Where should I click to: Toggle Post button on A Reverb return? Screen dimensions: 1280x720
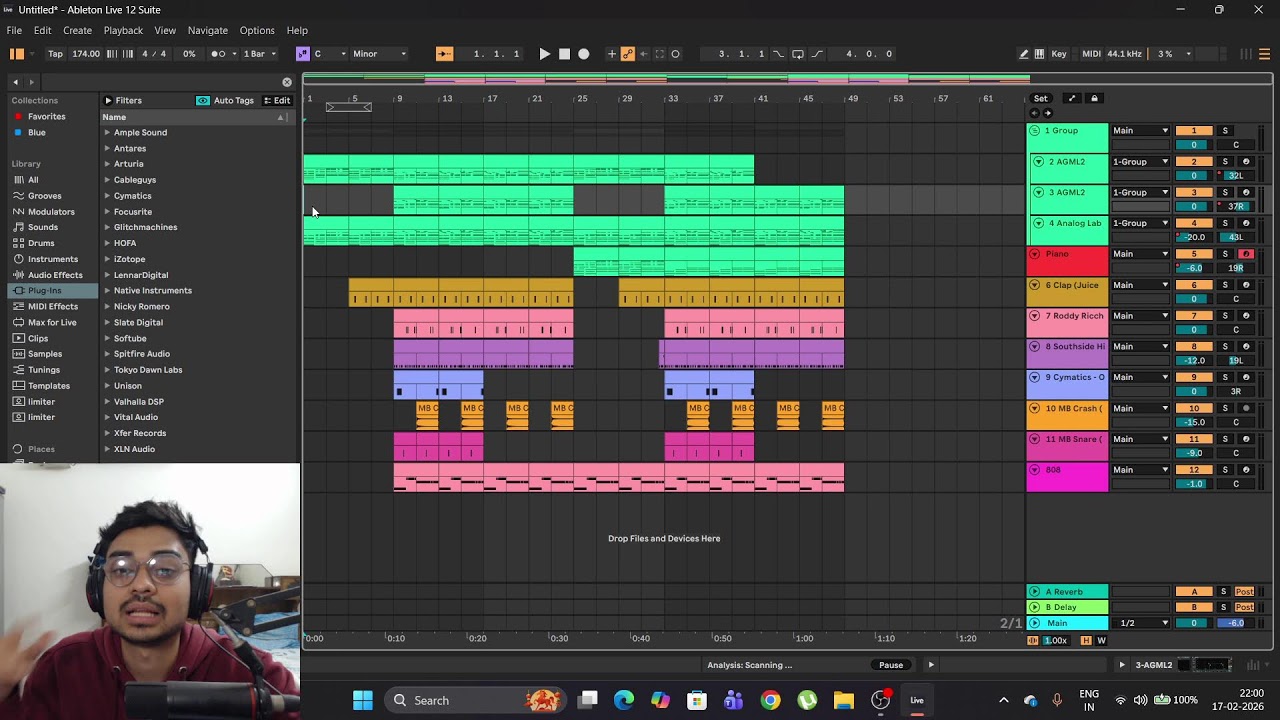(x=1245, y=592)
